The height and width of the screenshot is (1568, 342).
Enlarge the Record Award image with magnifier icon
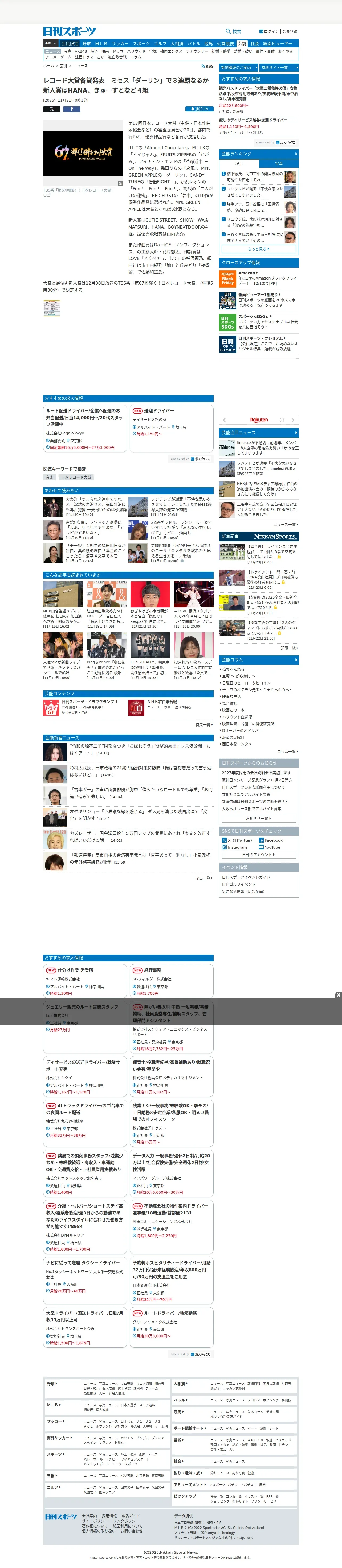[120, 183]
